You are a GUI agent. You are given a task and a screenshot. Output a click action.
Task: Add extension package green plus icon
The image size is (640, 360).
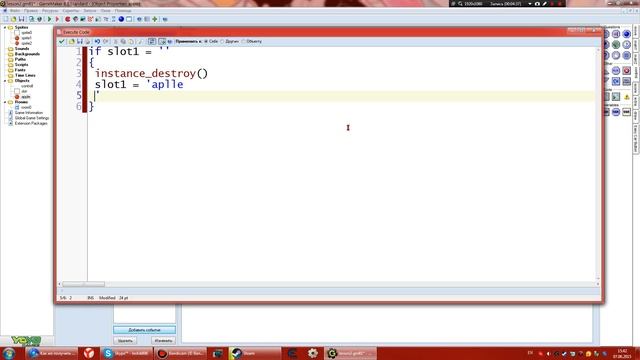(x=155, y=19)
